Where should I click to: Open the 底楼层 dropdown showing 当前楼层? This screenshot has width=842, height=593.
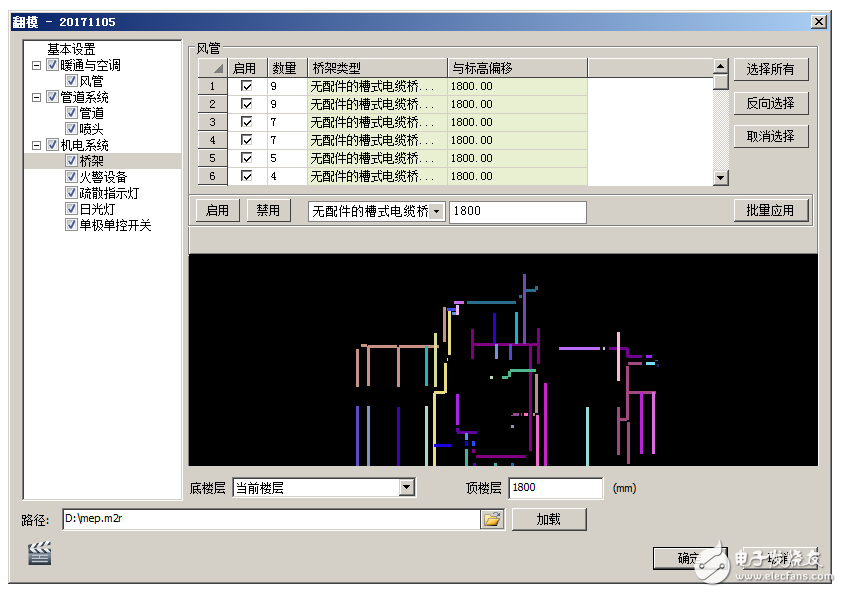pos(407,487)
